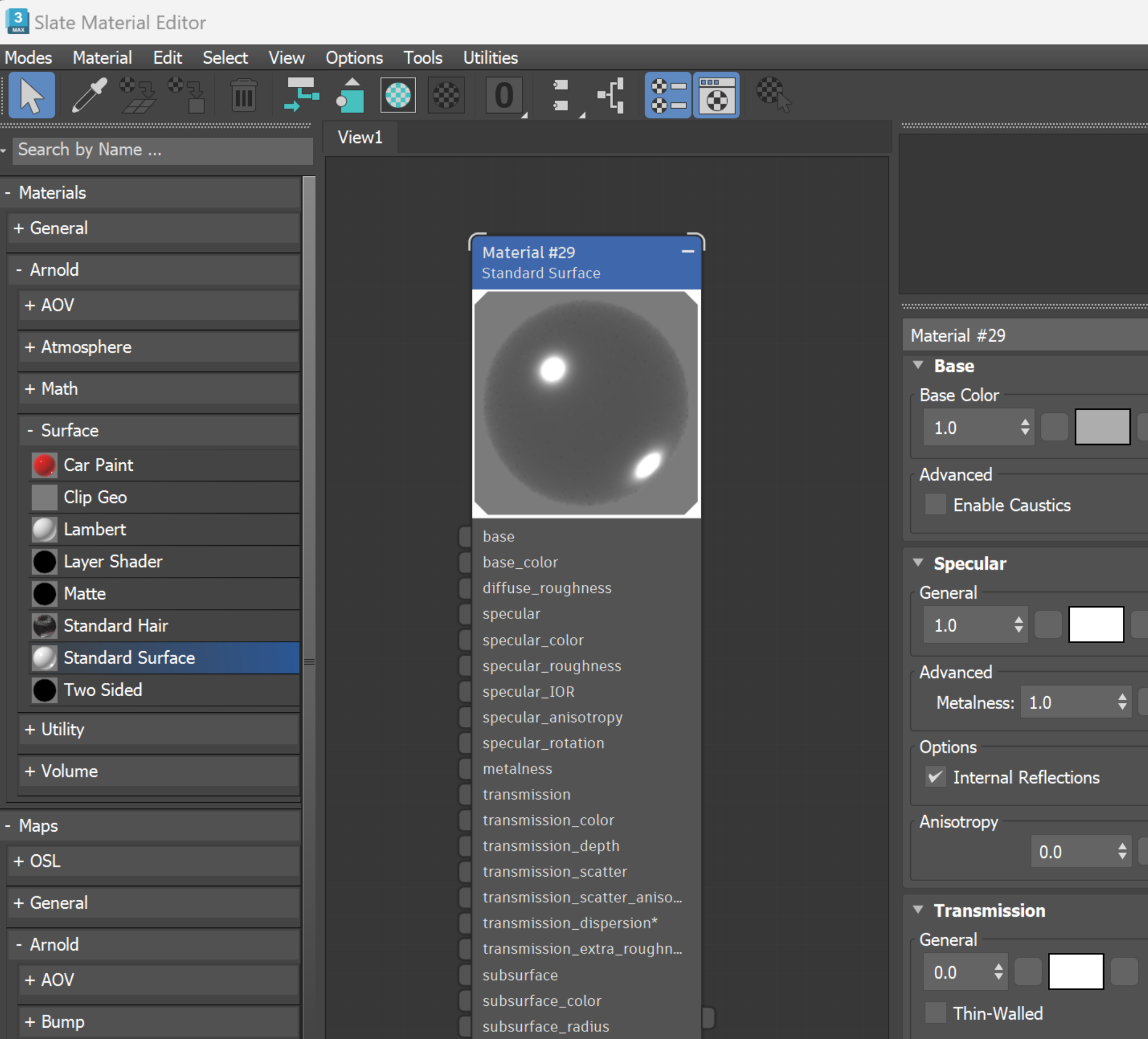Check the Thin-Walled checkbox

pos(935,1013)
